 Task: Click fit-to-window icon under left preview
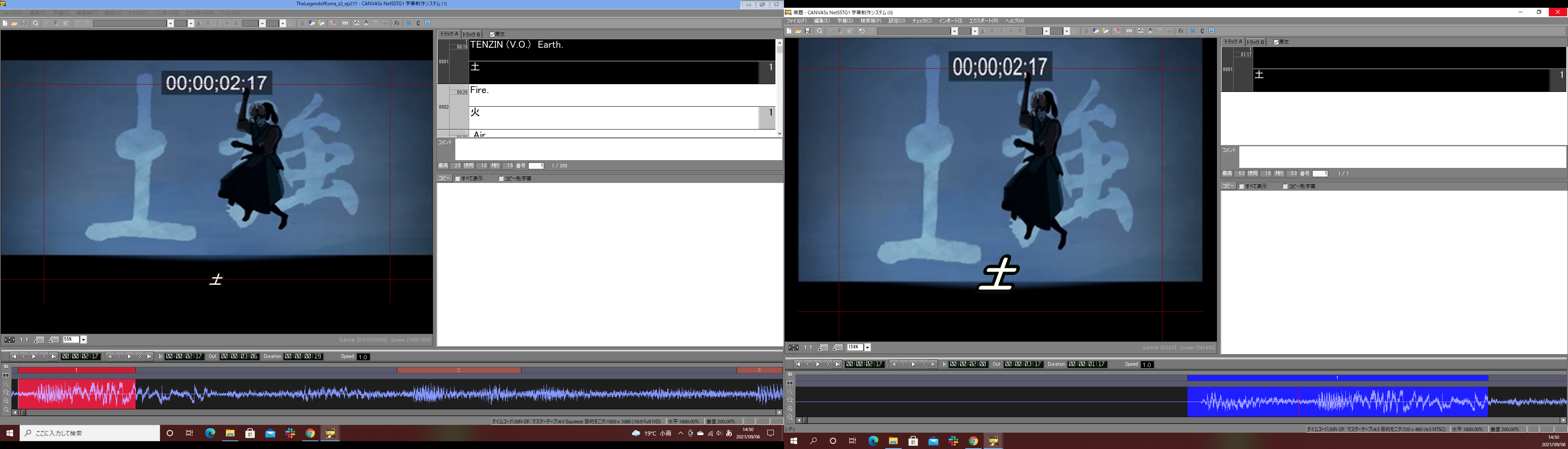coord(9,340)
